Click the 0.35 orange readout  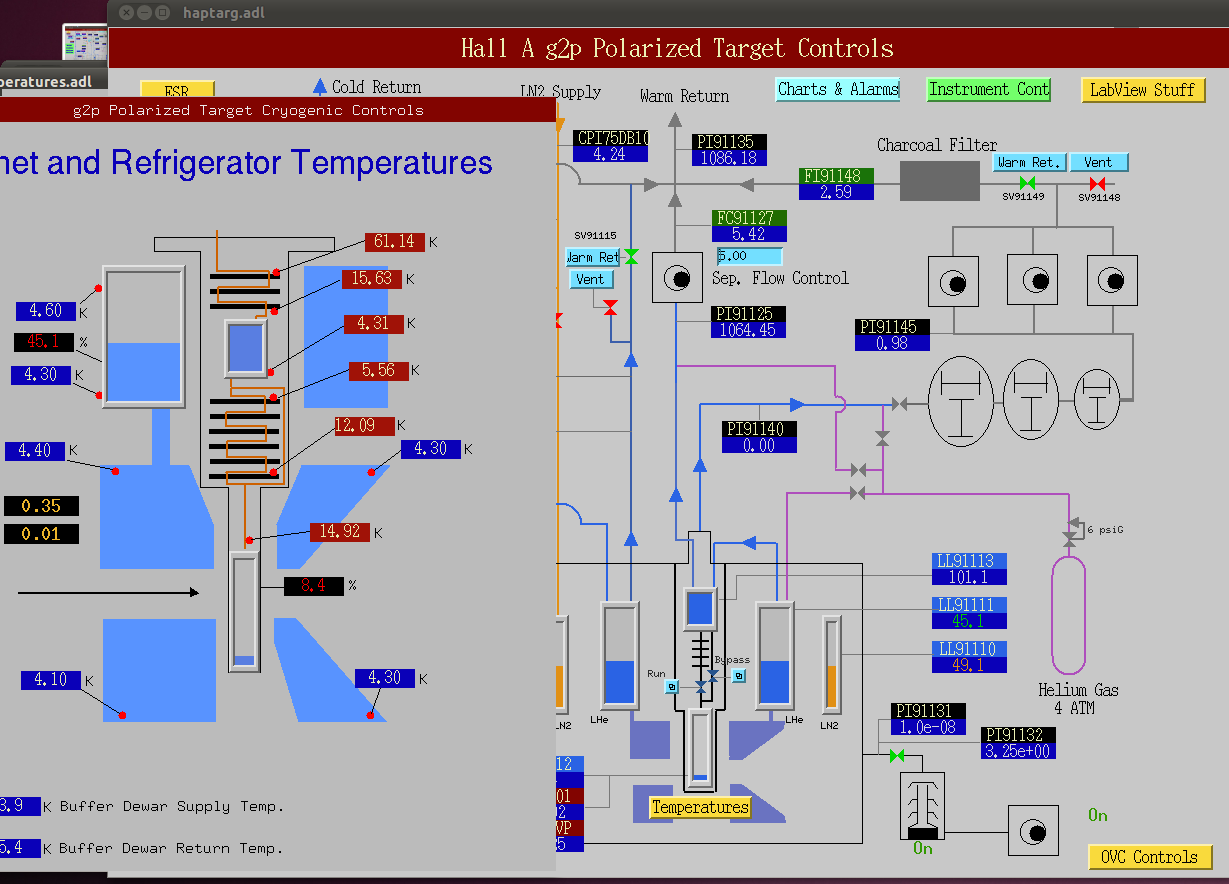click(41, 506)
